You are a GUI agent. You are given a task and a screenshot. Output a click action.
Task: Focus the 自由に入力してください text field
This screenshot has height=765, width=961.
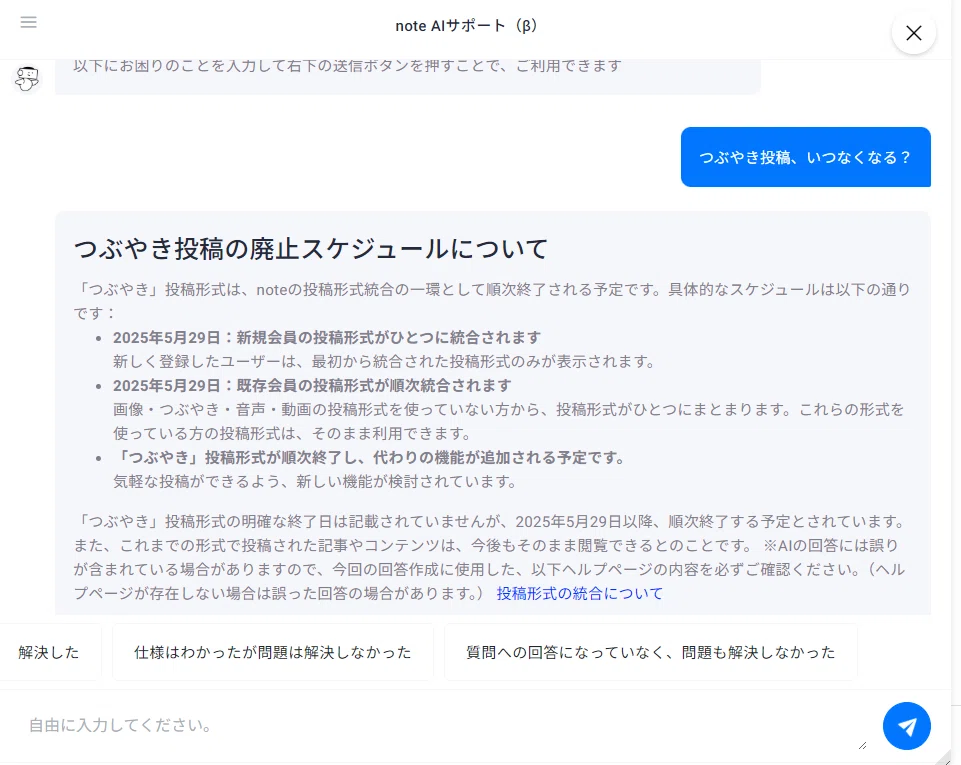(443, 726)
